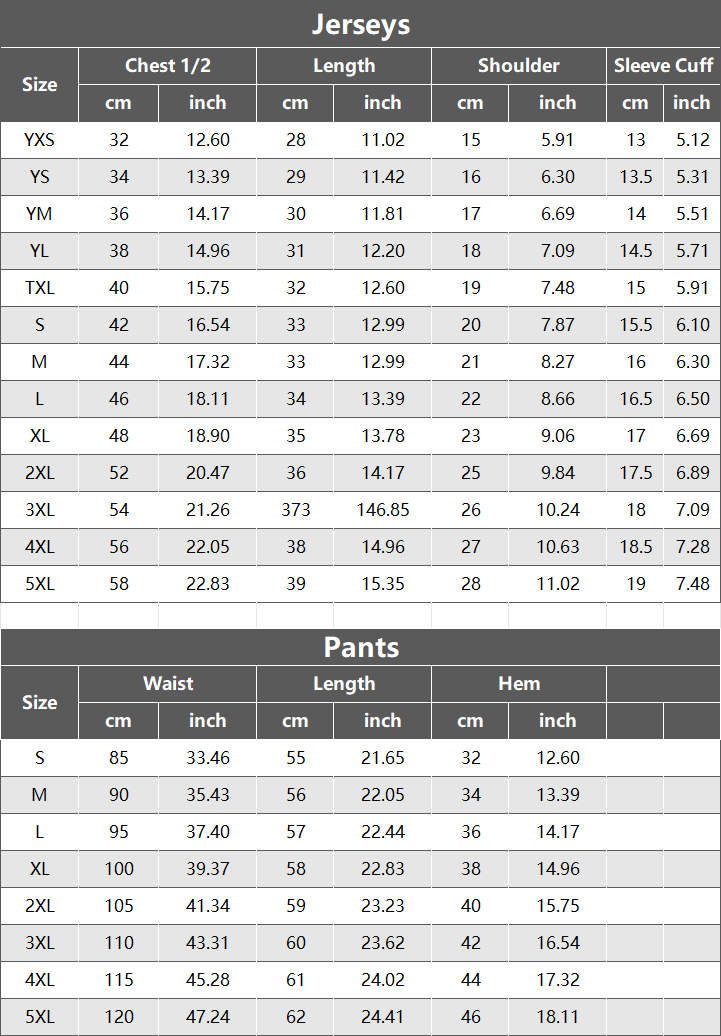
Task: Select the "Chest 1/2" column header
Action: click(x=167, y=66)
